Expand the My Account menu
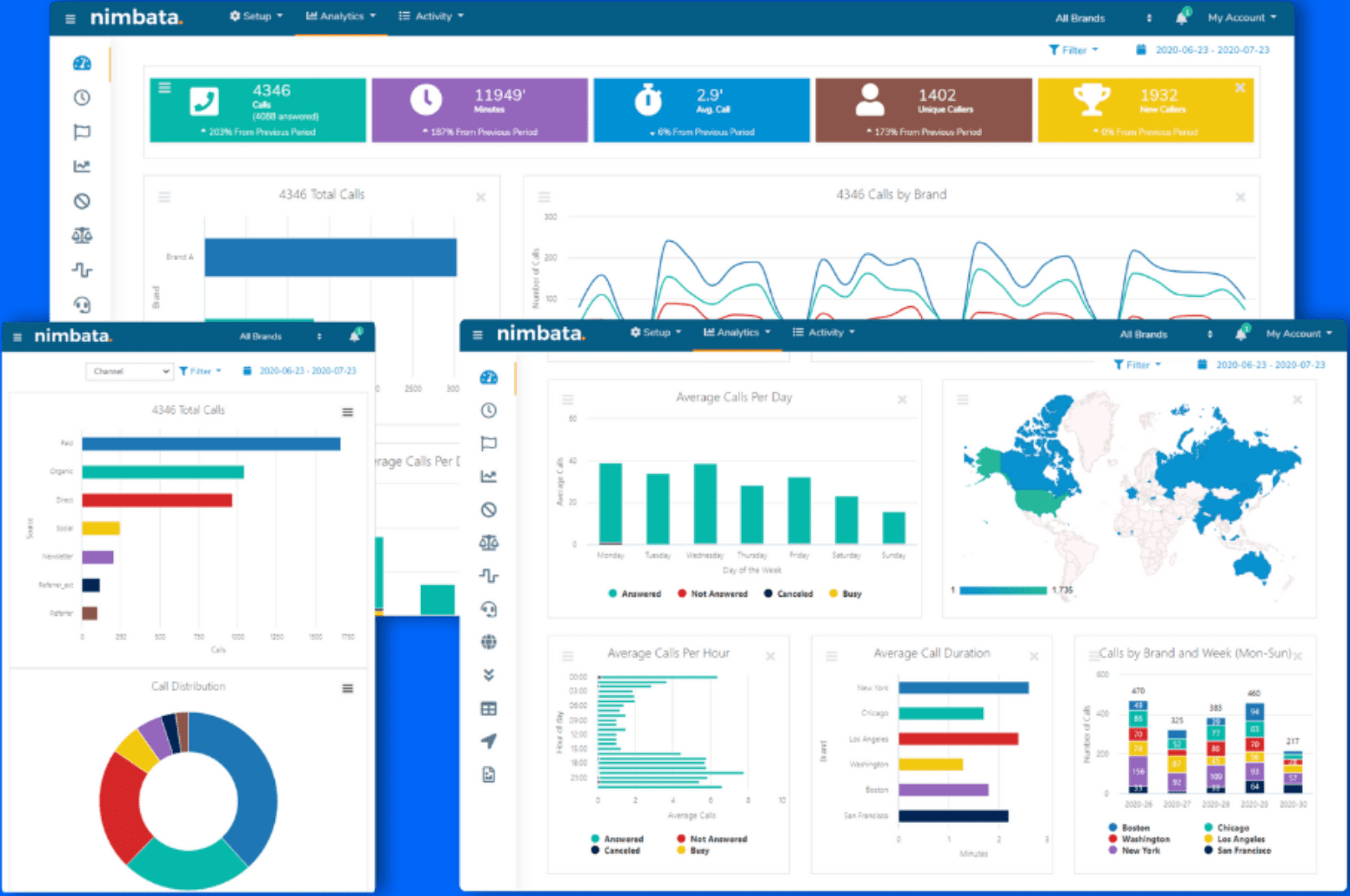Screen dimensions: 1350x896 pyautogui.click(x=1296, y=333)
